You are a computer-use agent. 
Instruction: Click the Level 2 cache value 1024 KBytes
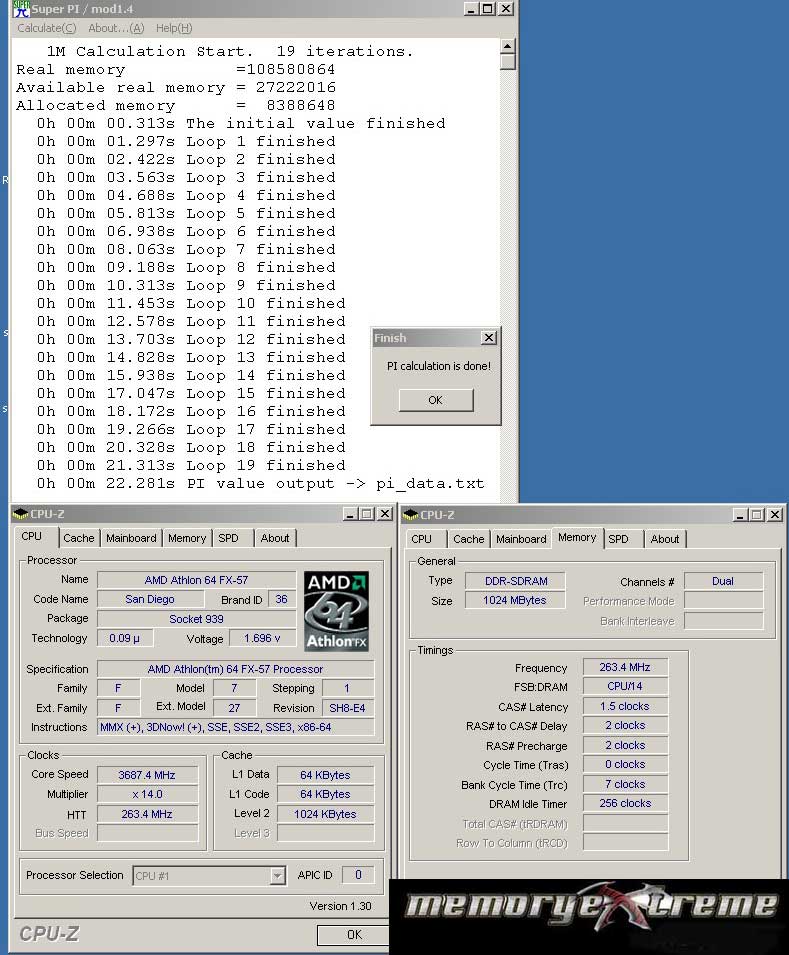tap(325, 814)
